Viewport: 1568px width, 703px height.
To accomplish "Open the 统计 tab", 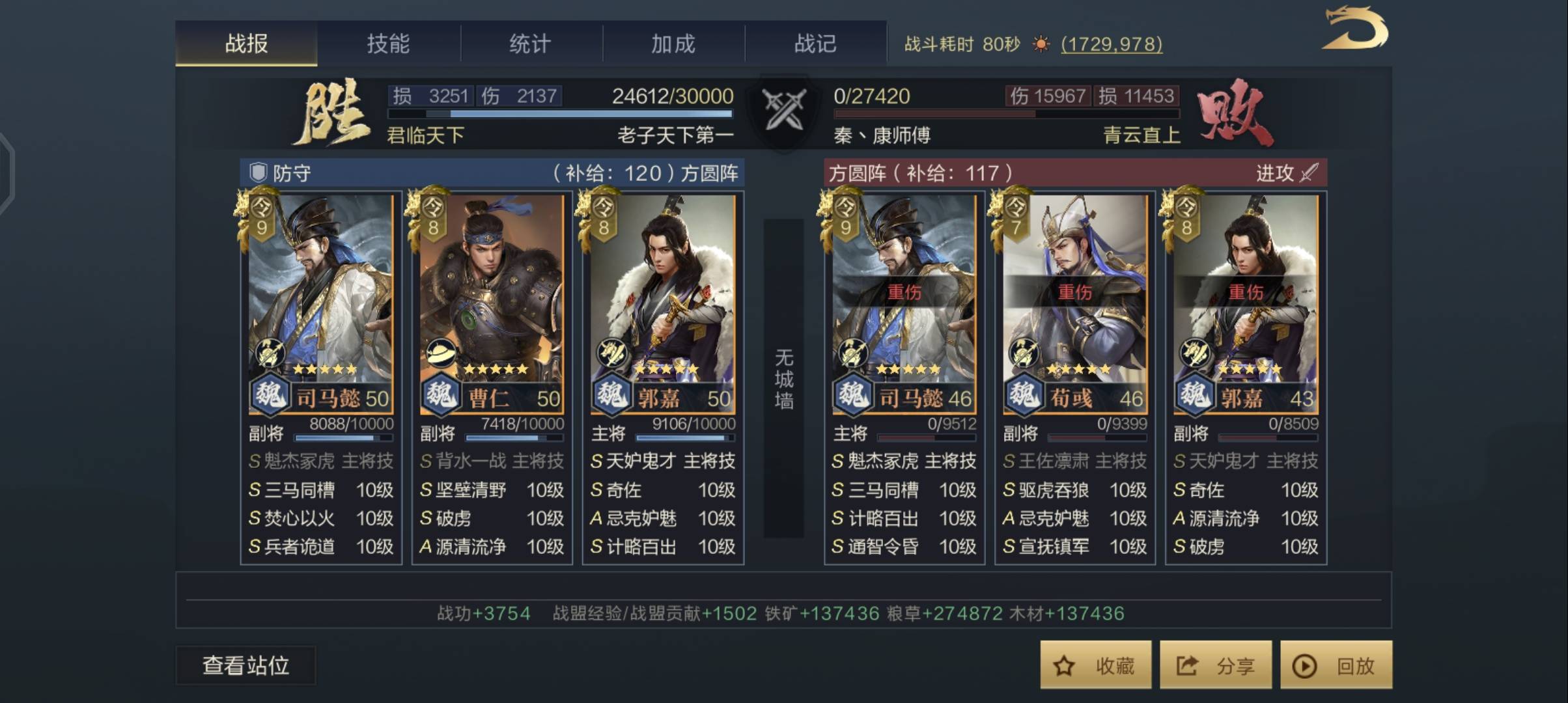I will [531, 44].
